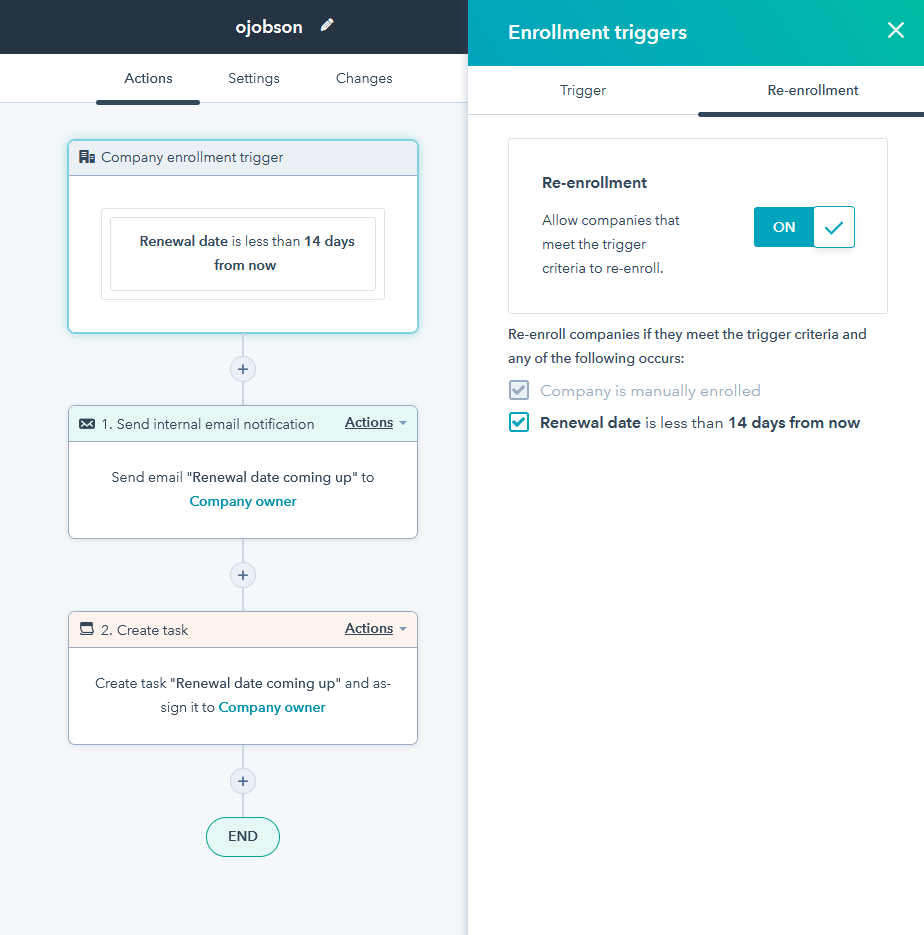This screenshot has height=935, width=924.
Task: Select the END node at the workflow bottom
Action: [242, 837]
